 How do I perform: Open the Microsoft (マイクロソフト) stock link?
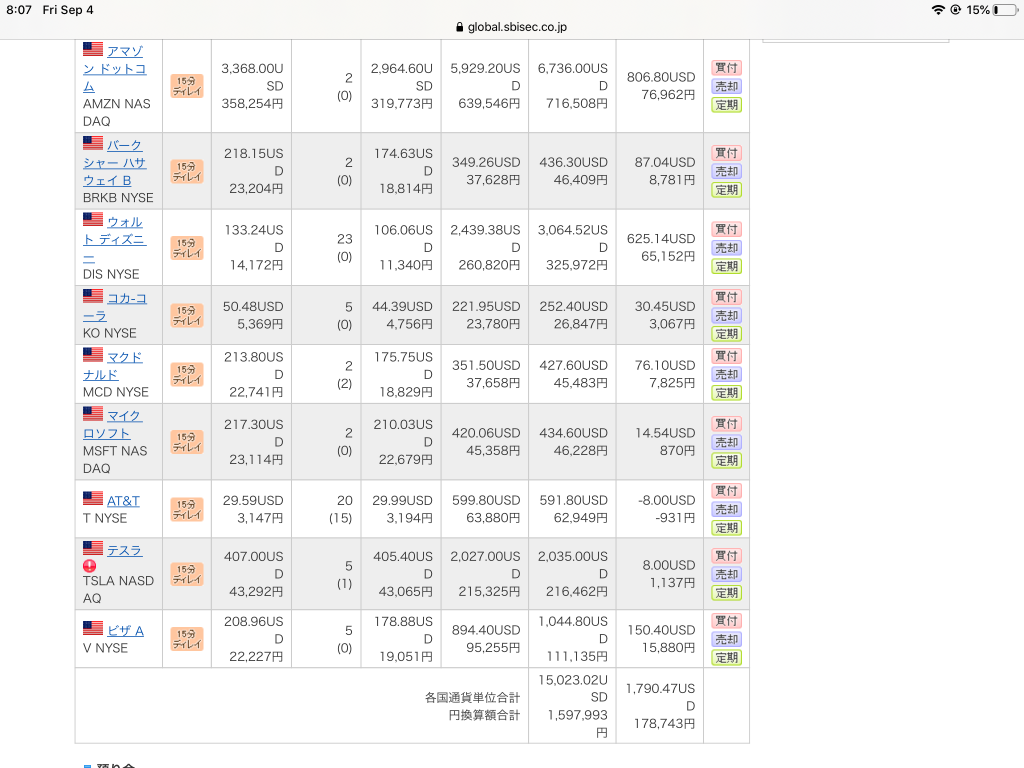112,424
